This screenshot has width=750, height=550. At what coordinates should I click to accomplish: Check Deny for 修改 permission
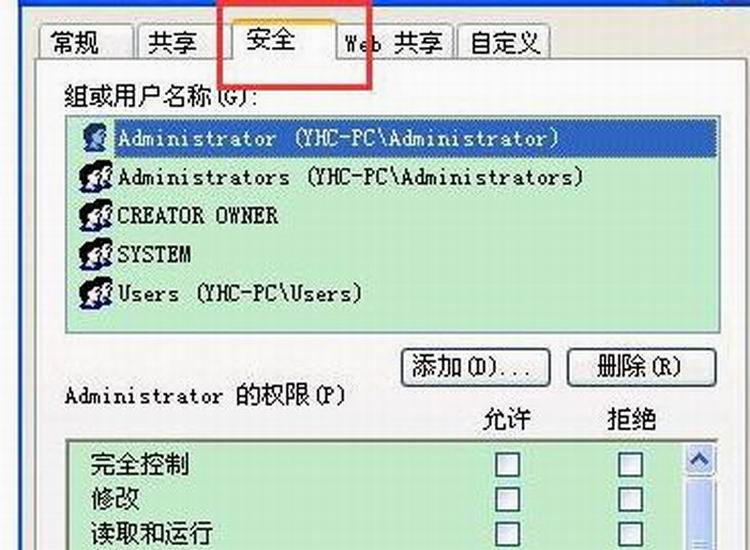tap(630, 499)
